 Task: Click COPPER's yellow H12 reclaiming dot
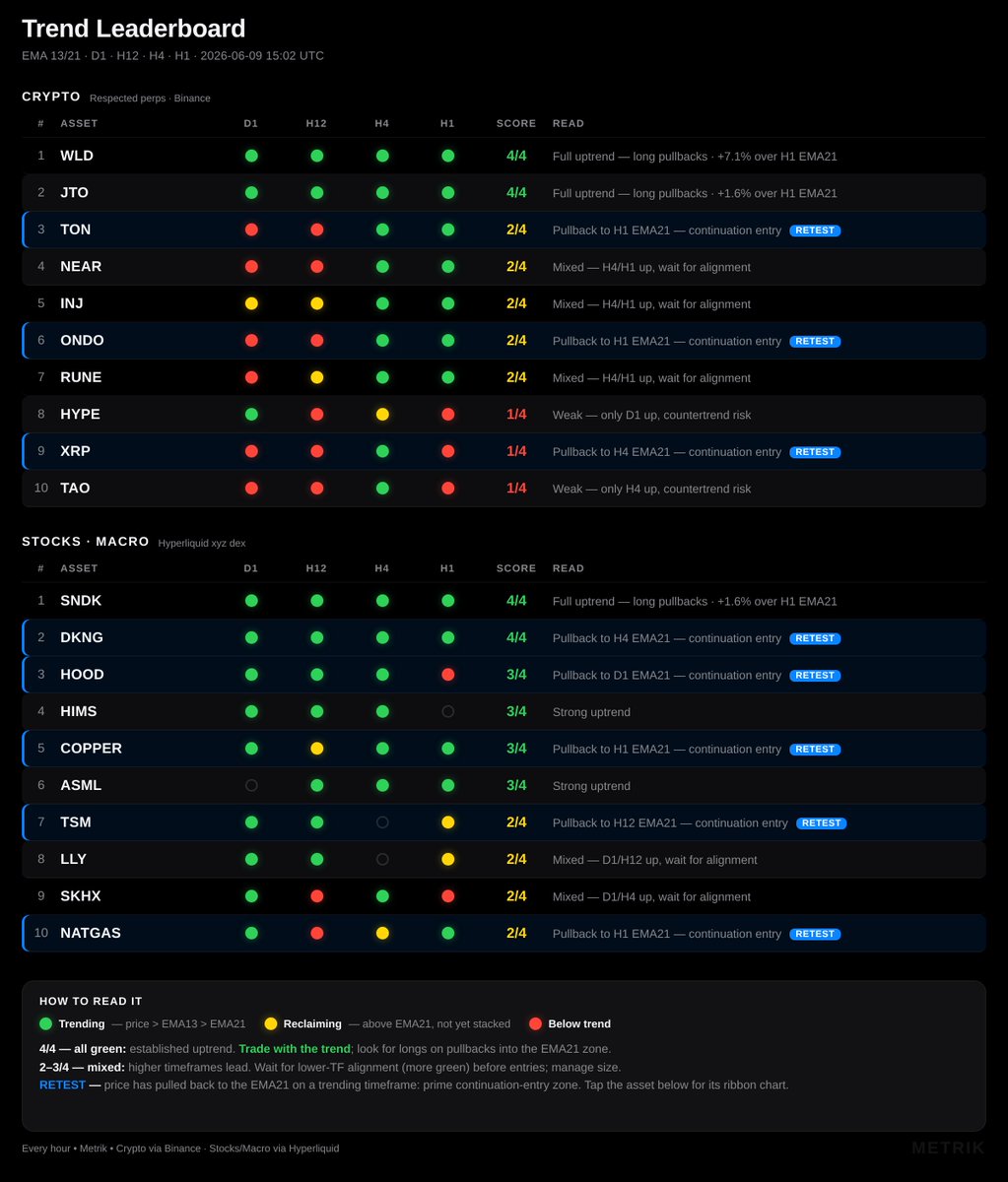316,749
